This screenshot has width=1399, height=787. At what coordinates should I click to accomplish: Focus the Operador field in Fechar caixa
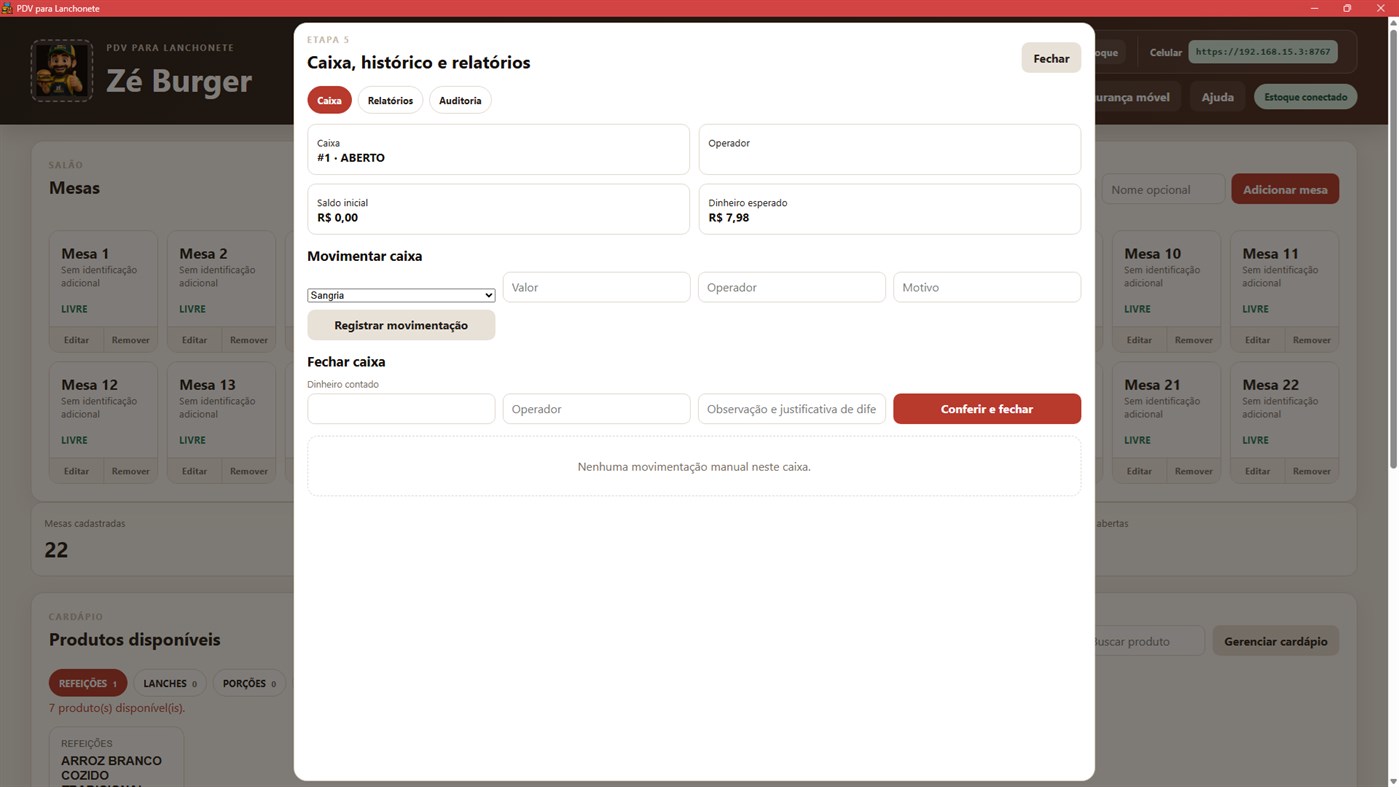pos(596,409)
